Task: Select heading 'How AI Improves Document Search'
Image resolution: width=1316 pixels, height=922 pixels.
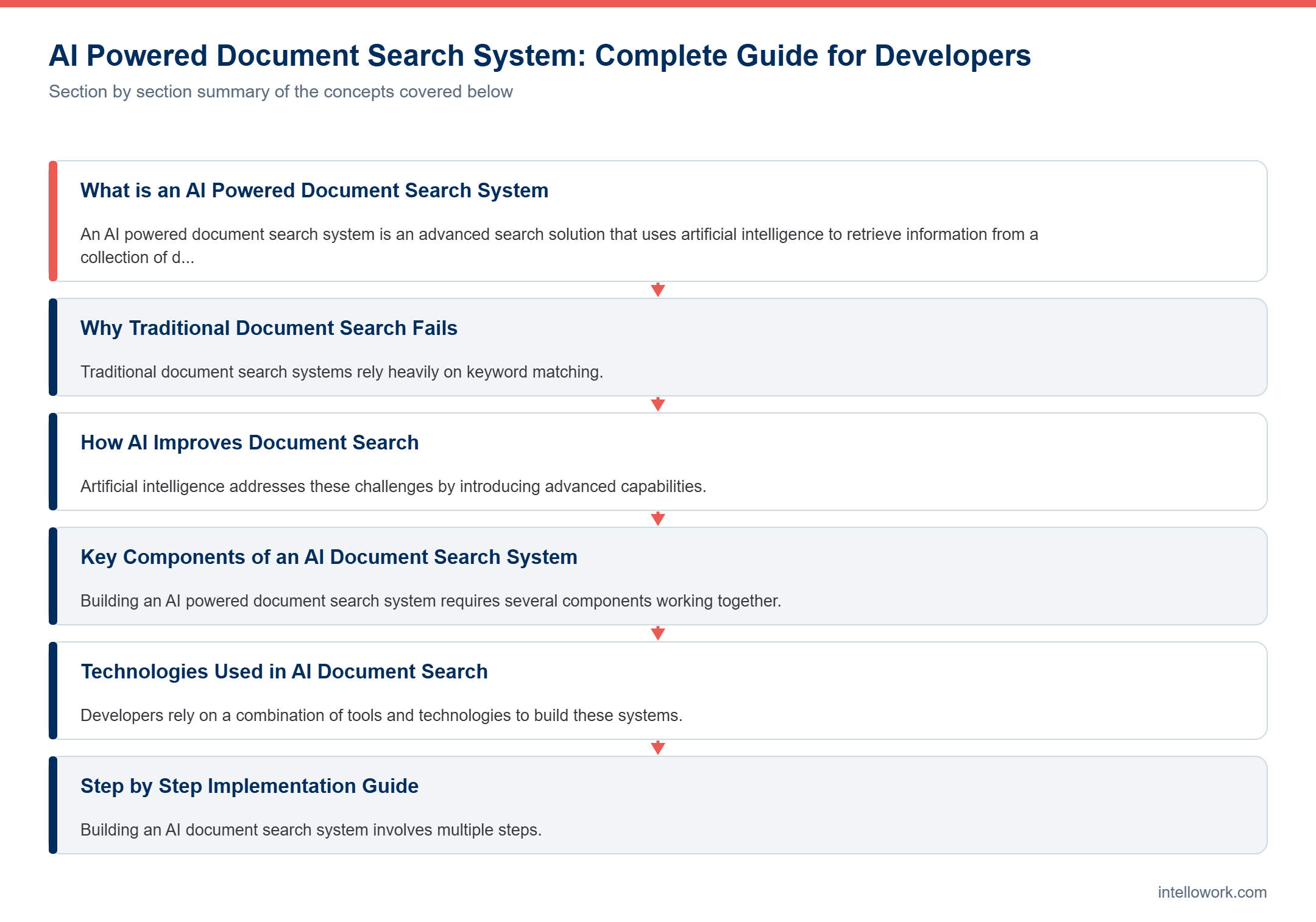Action: pyautogui.click(x=250, y=443)
